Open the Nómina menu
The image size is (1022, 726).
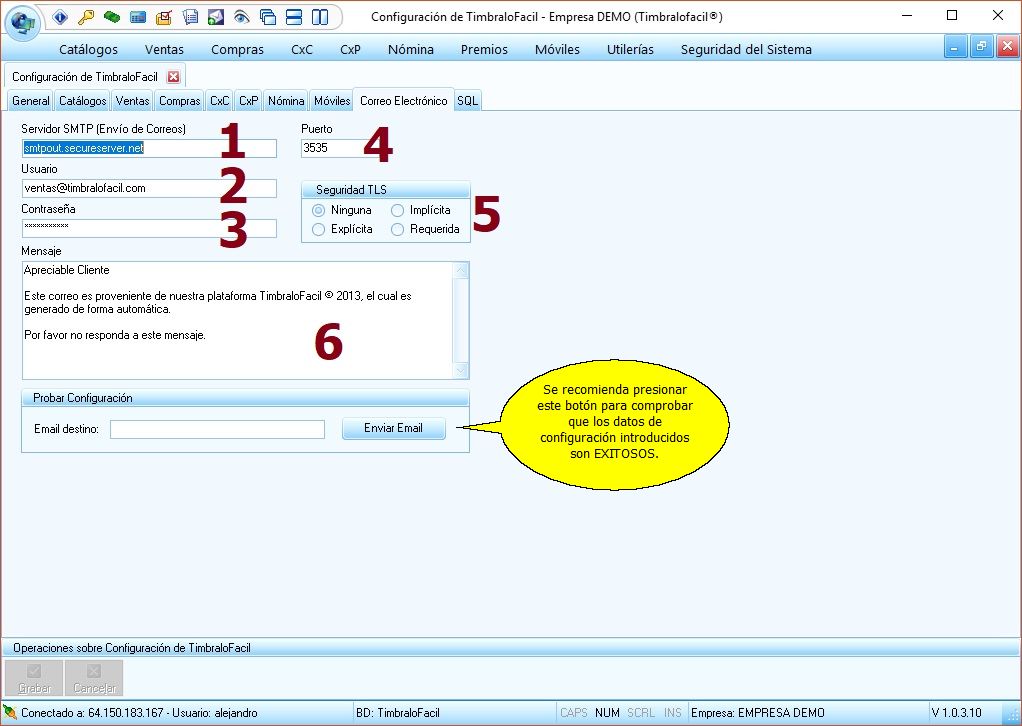coord(411,50)
